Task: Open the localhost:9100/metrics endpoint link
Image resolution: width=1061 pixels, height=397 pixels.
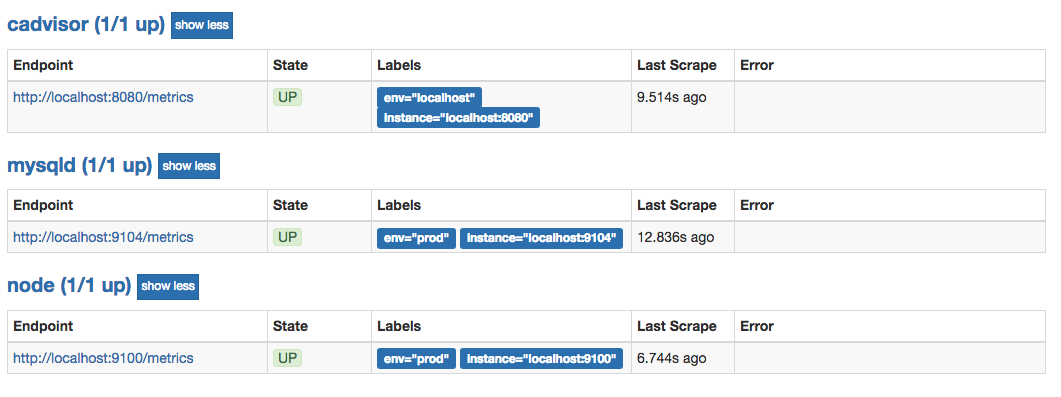Action: (103, 358)
